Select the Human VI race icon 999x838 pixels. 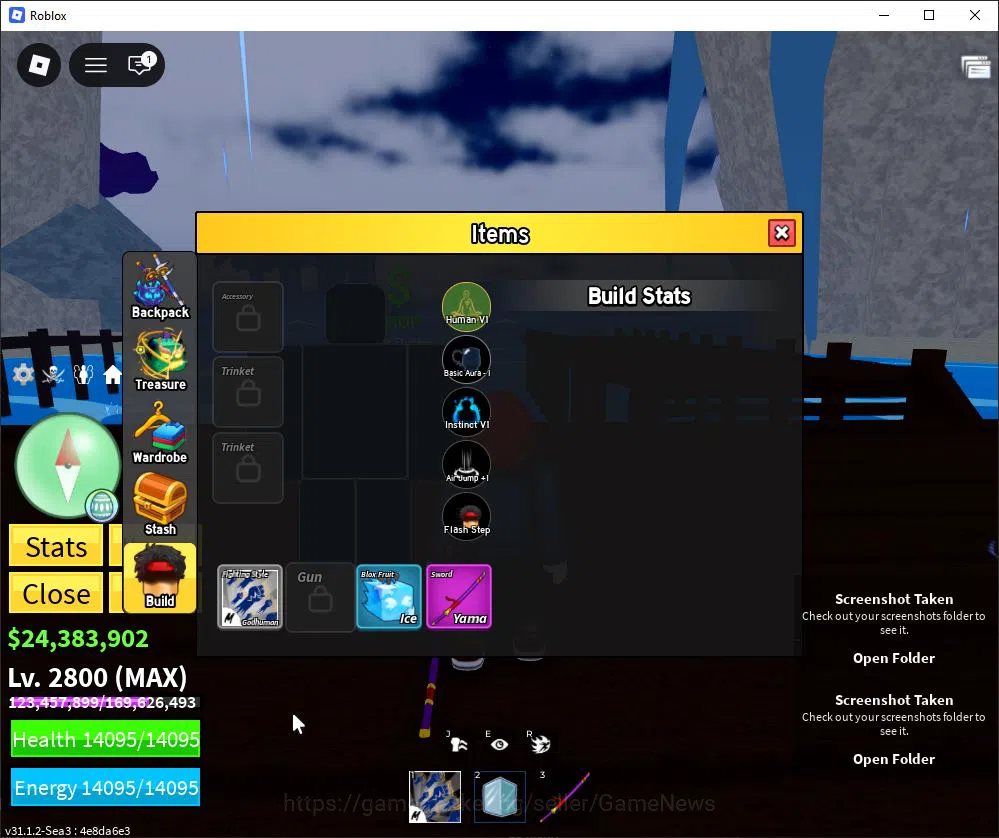click(466, 306)
